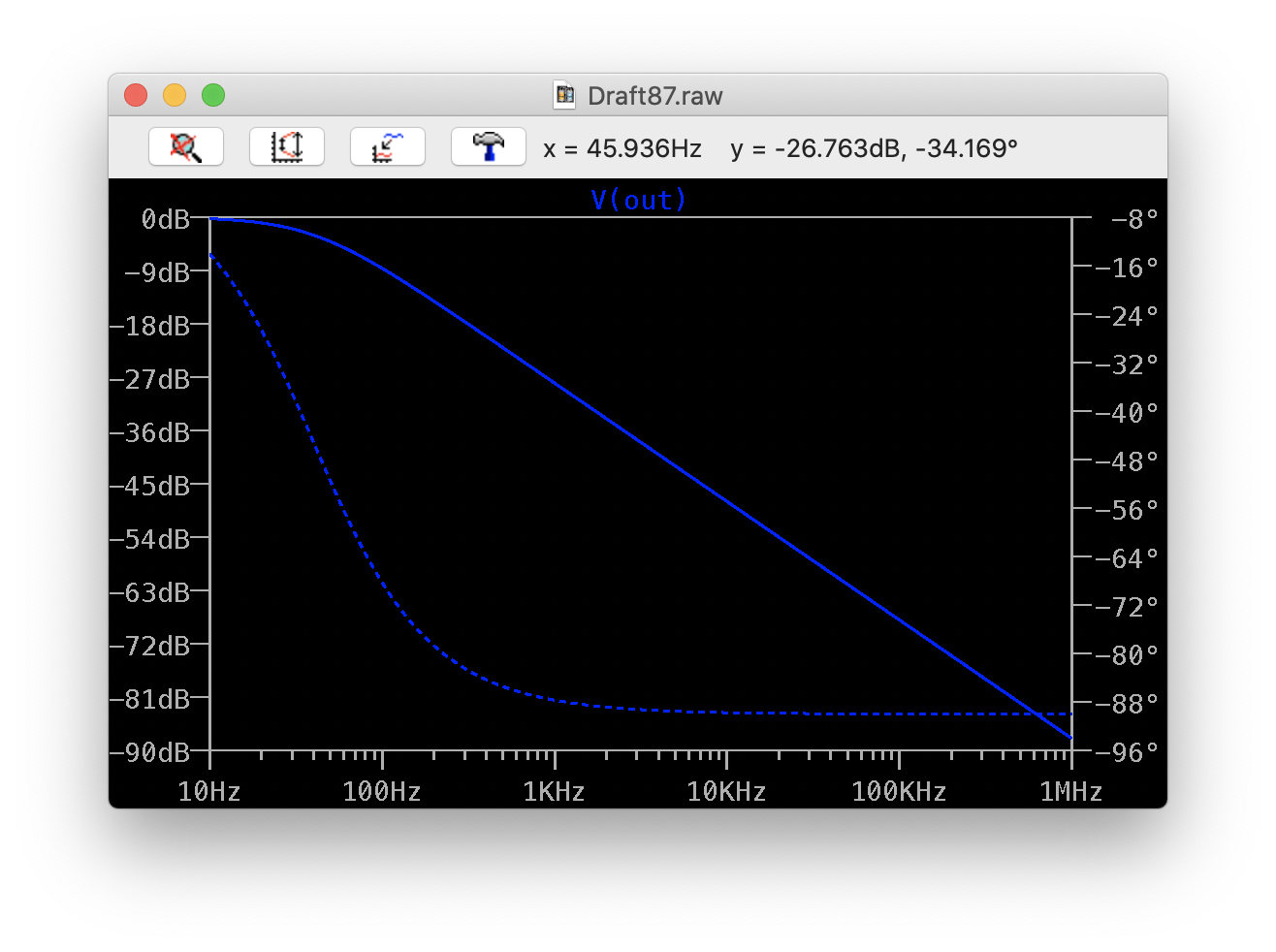Screen dimensions: 1276x952
Task: Click the 0dB label on magnitude axis
Action: pos(165,219)
